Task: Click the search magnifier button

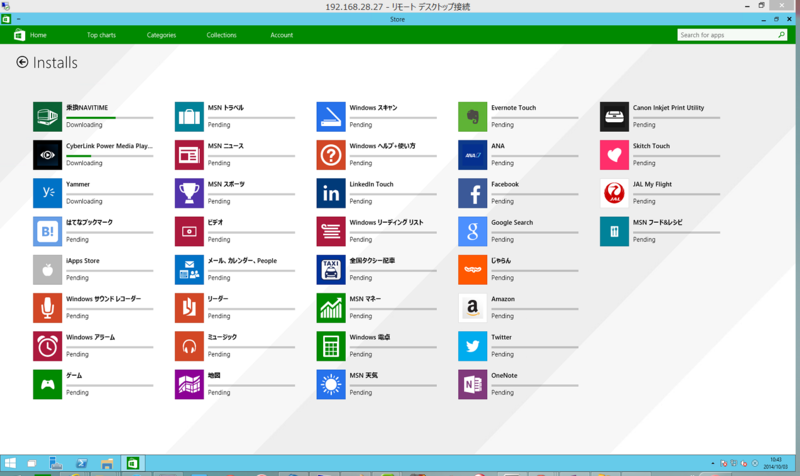Action: pos(781,35)
